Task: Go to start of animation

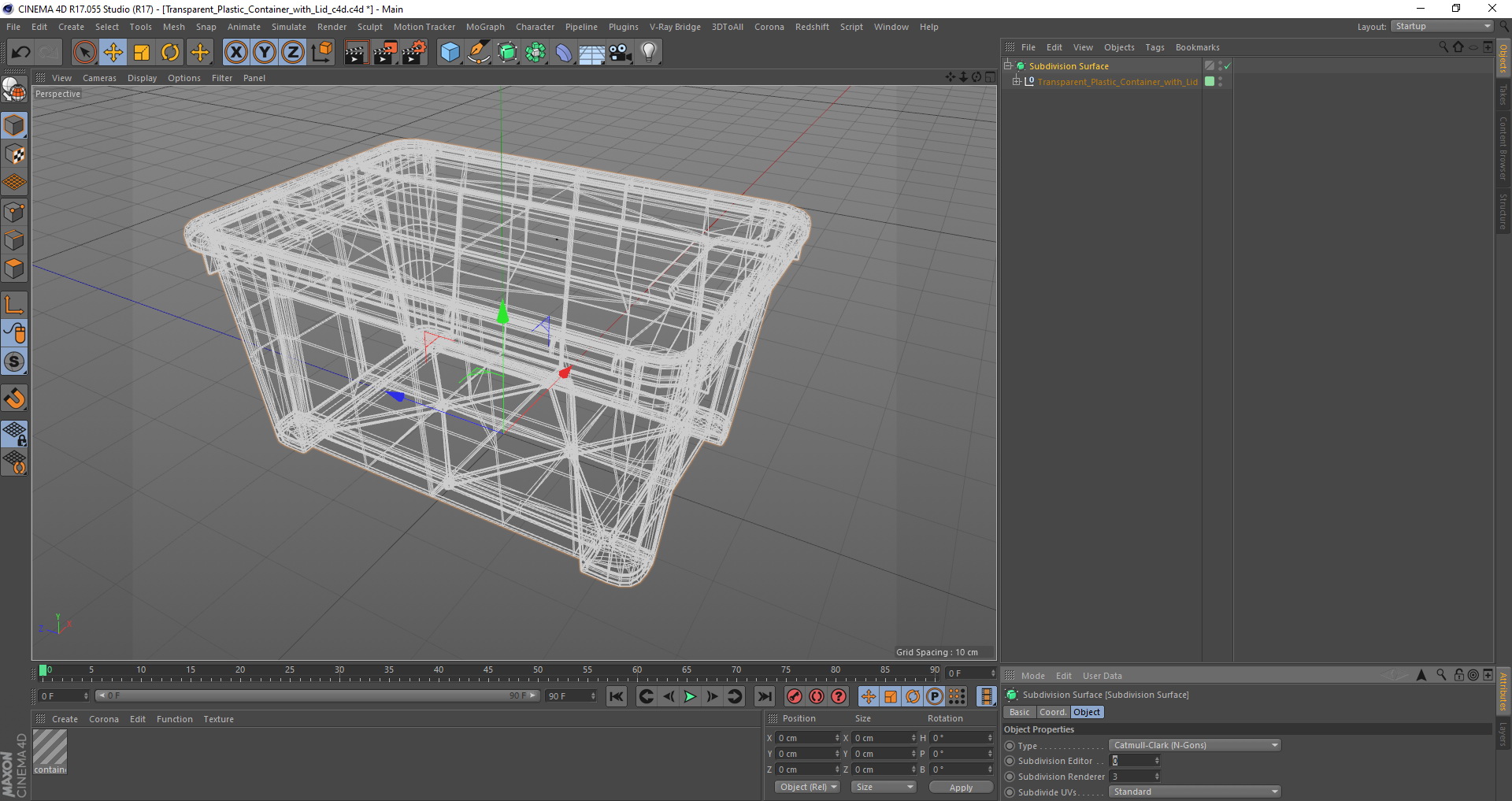Action: [x=617, y=696]
